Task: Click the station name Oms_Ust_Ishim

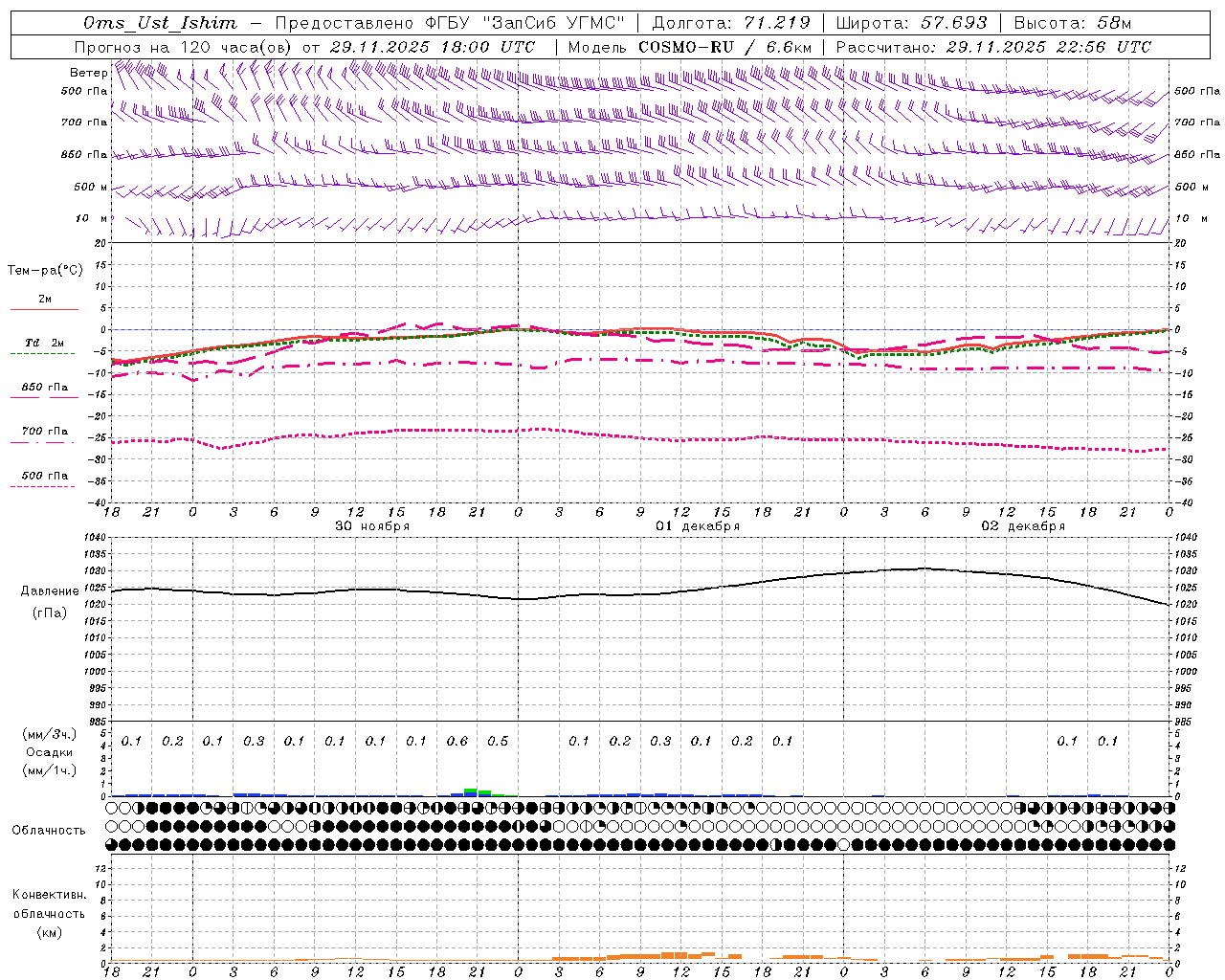Action: pos(160,23)
